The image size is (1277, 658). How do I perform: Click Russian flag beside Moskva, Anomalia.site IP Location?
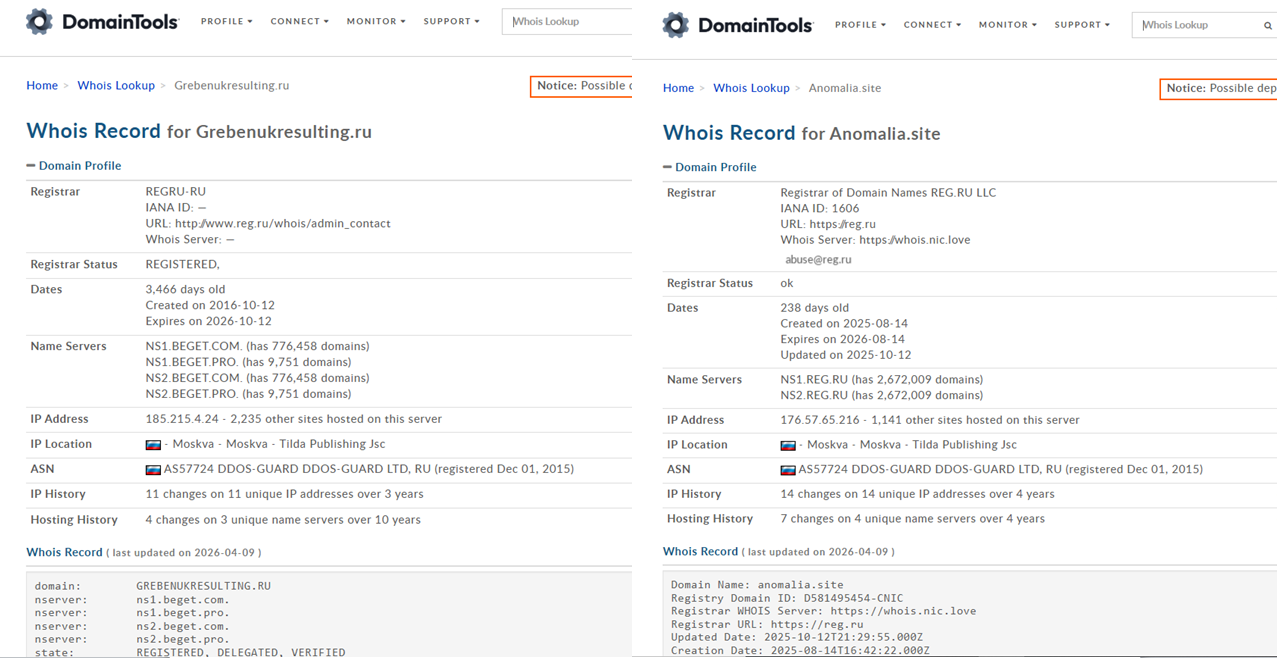click(788, 445)
